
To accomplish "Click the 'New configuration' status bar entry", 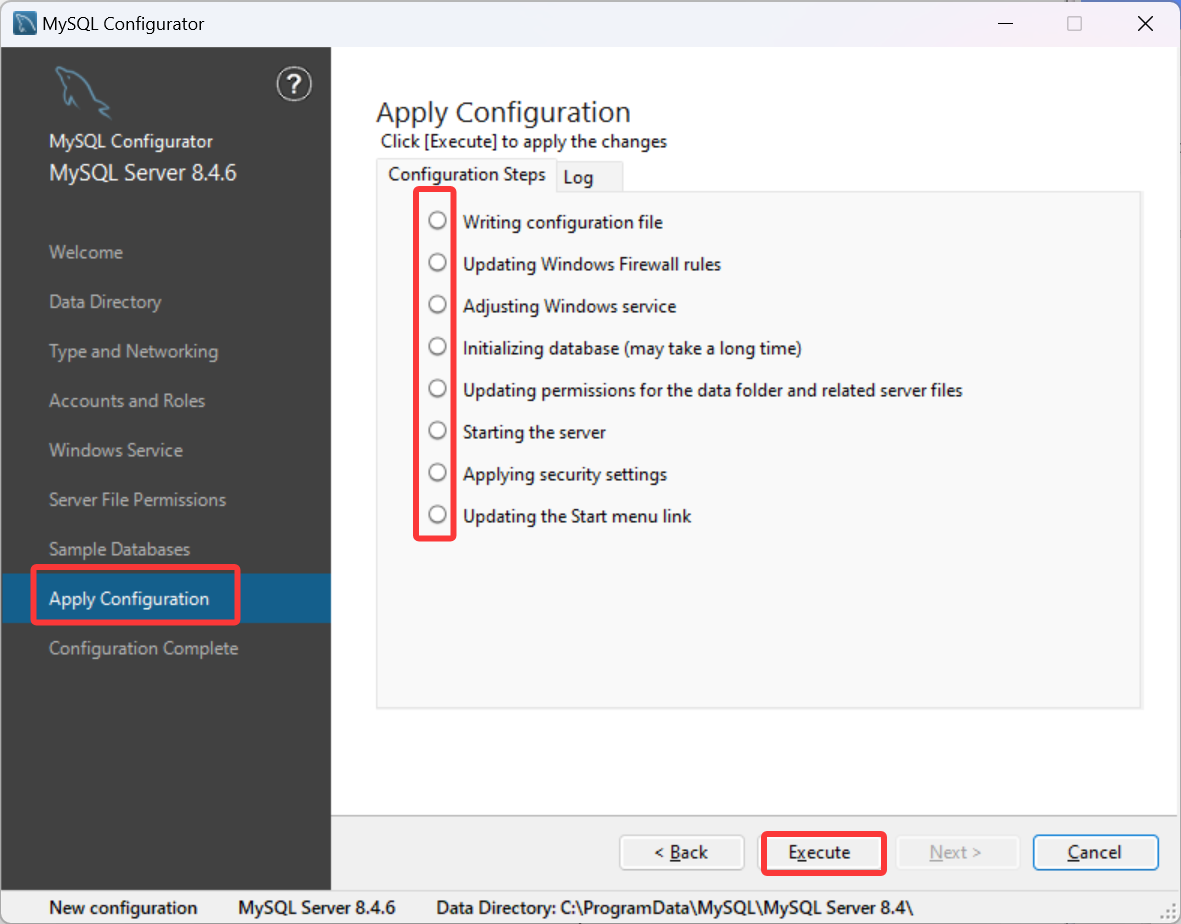I will click(124, 908).
